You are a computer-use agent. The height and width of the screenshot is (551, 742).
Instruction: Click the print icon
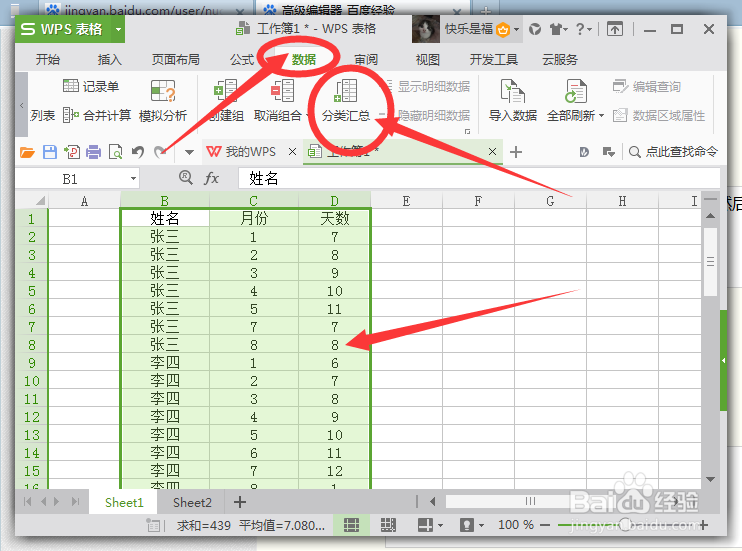click(x=93, y=152)
